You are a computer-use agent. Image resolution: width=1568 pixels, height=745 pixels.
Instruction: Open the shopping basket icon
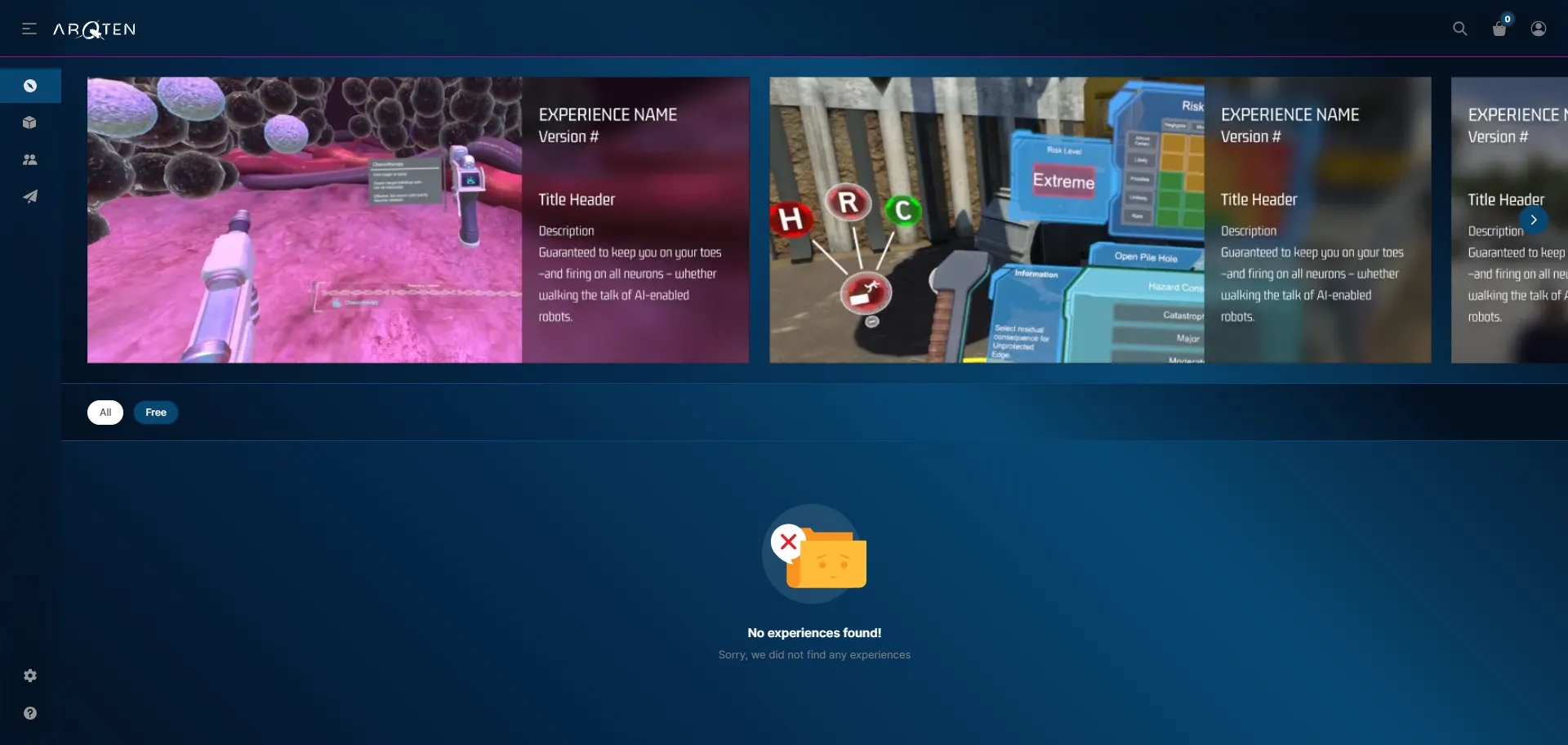click(1499, 29)
